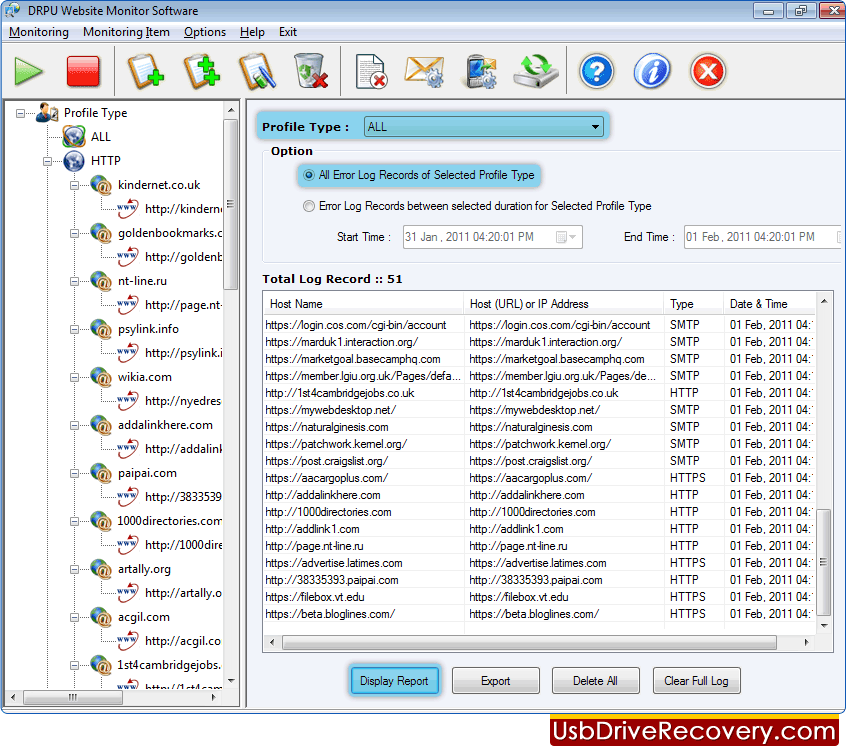Sort by the Type column header
The height and width of the screenshot is (746, 846).
point(693,304)
